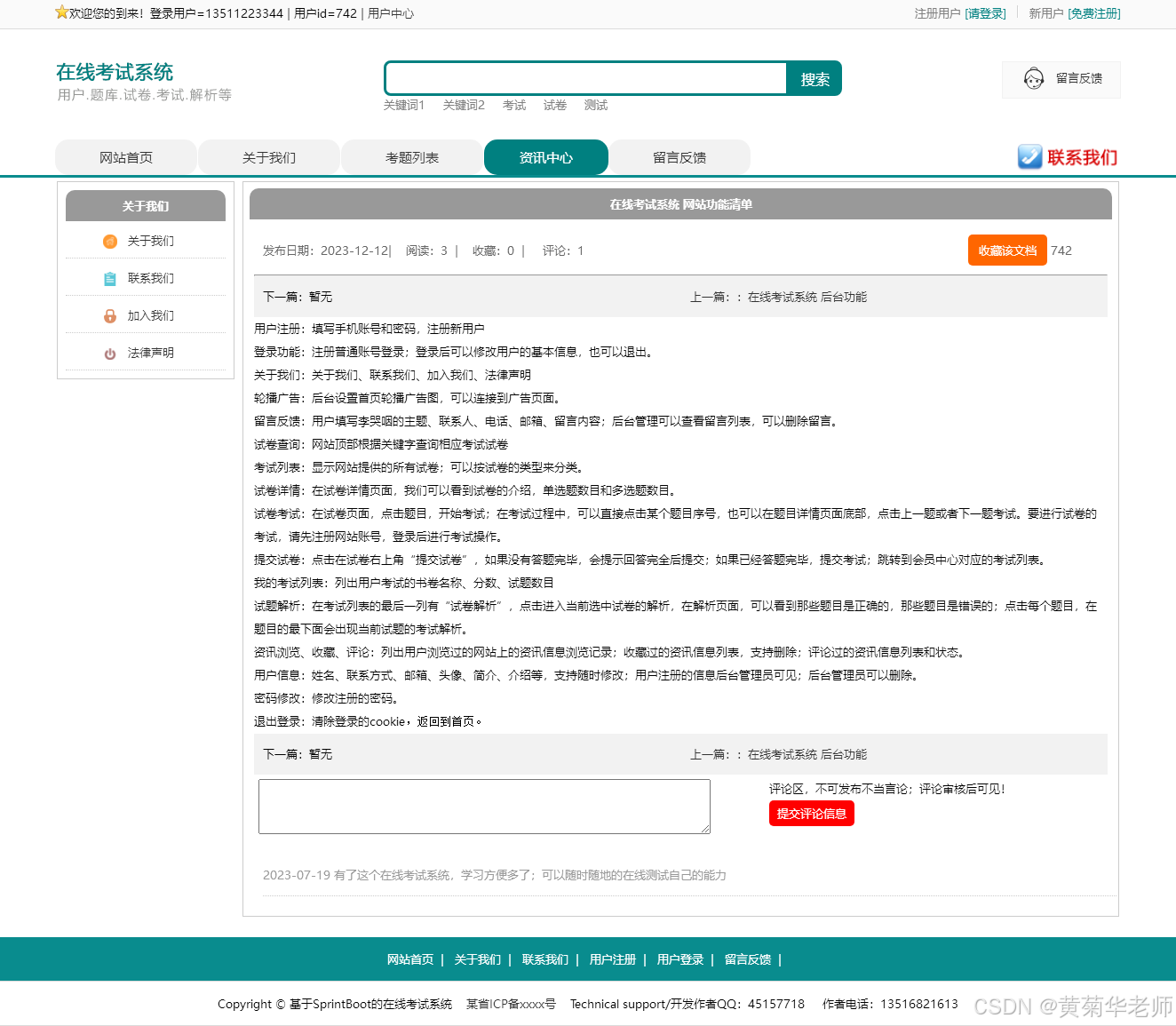Click footer link 关于我们

pos(478,959)
